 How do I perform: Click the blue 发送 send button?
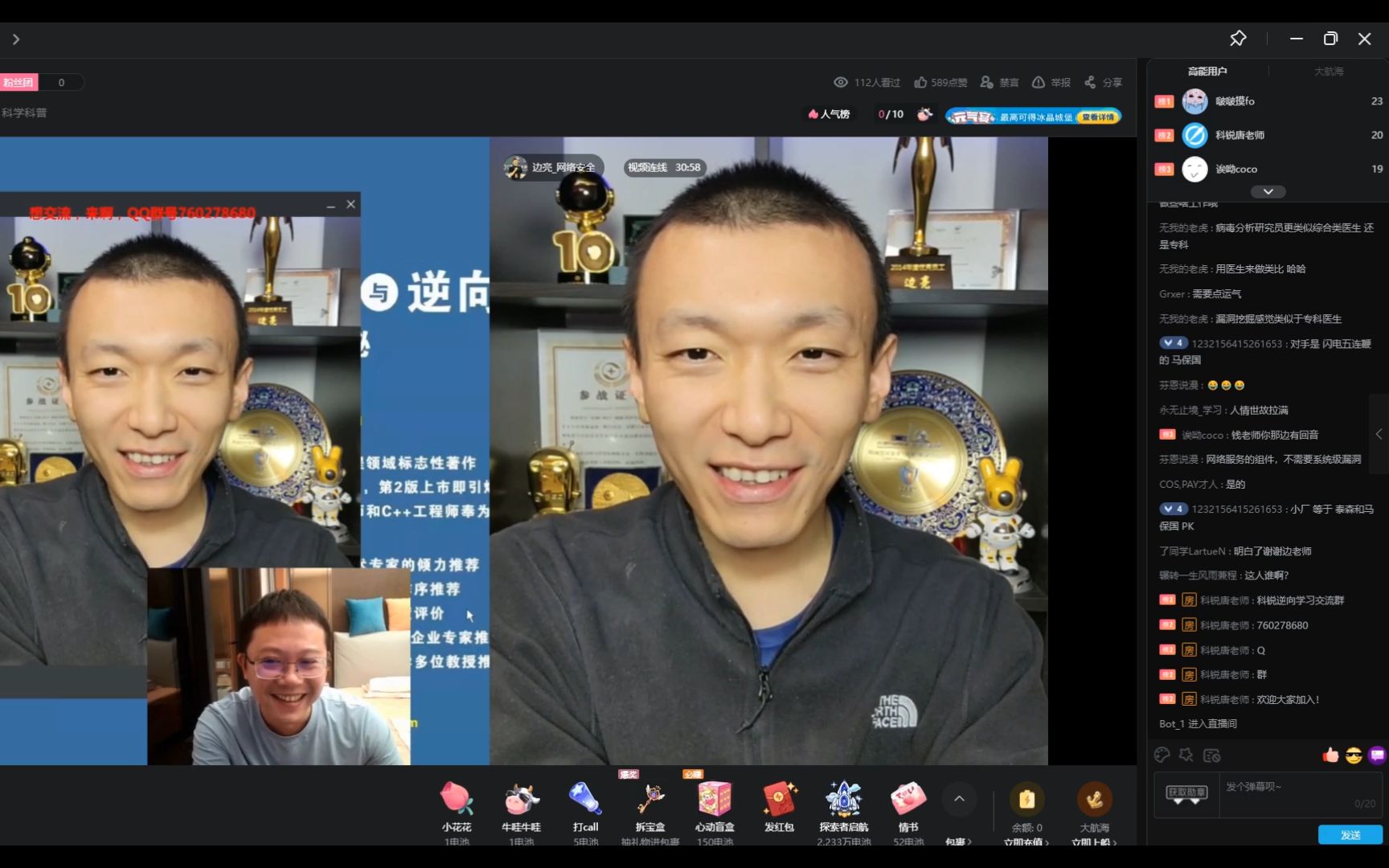[x=1350, y=834]
